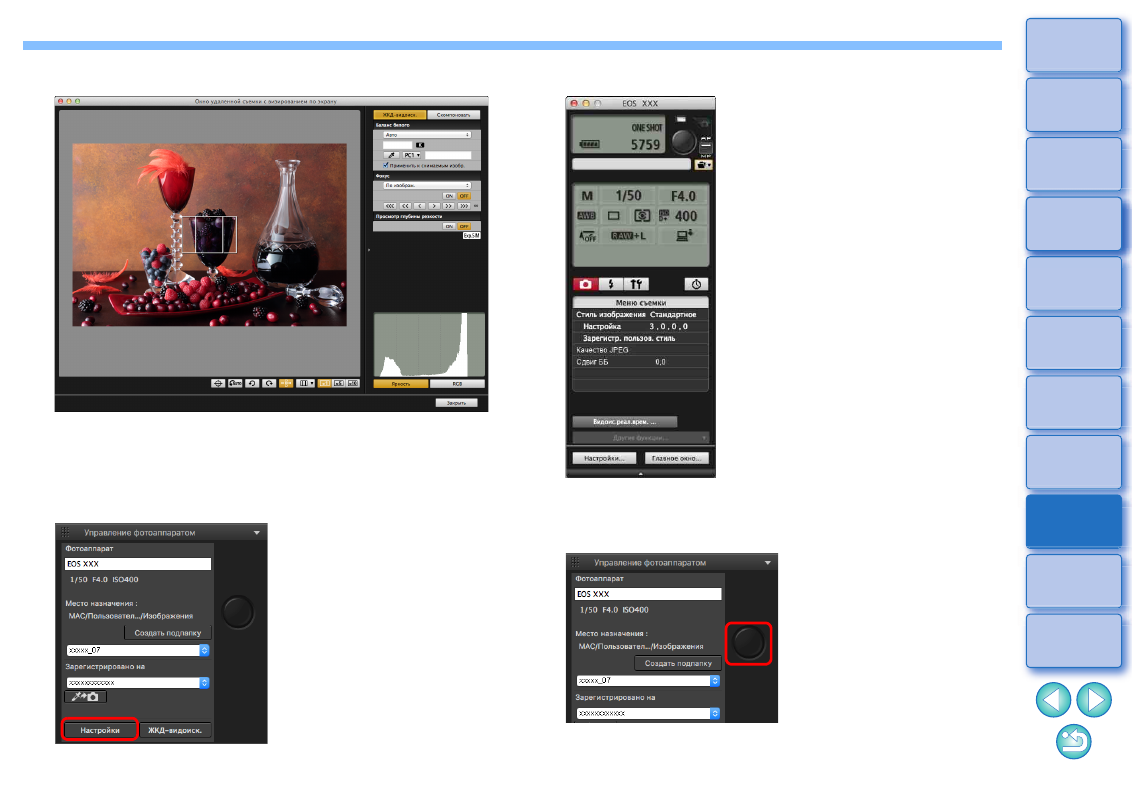Image resolution: width=1132 pixels, height=800 pixels.
Task: Click the single-step focus button >
Action: 434,206
